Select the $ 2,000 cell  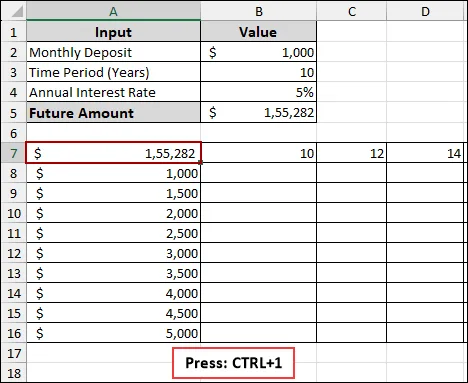coord(113,213)
